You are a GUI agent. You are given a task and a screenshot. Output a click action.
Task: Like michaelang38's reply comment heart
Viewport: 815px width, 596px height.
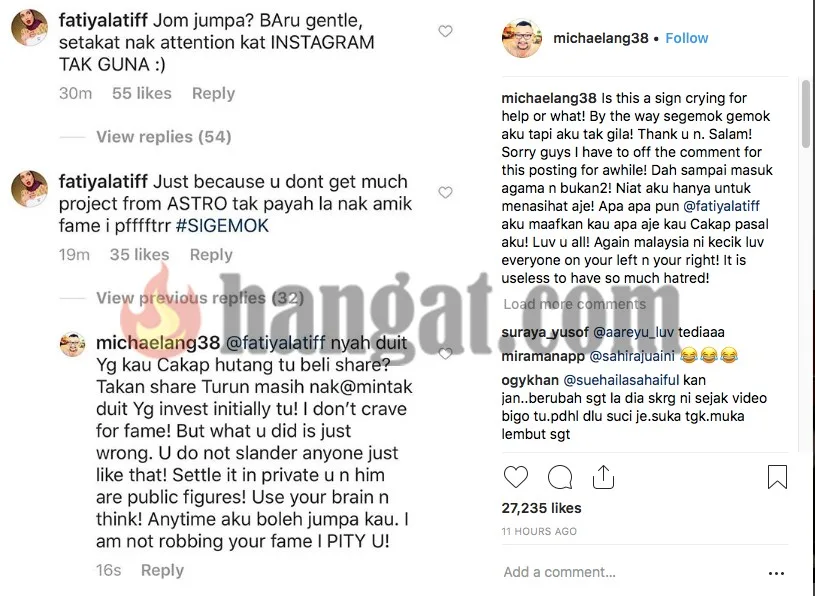pyautogui.click(x=445, y=354)
